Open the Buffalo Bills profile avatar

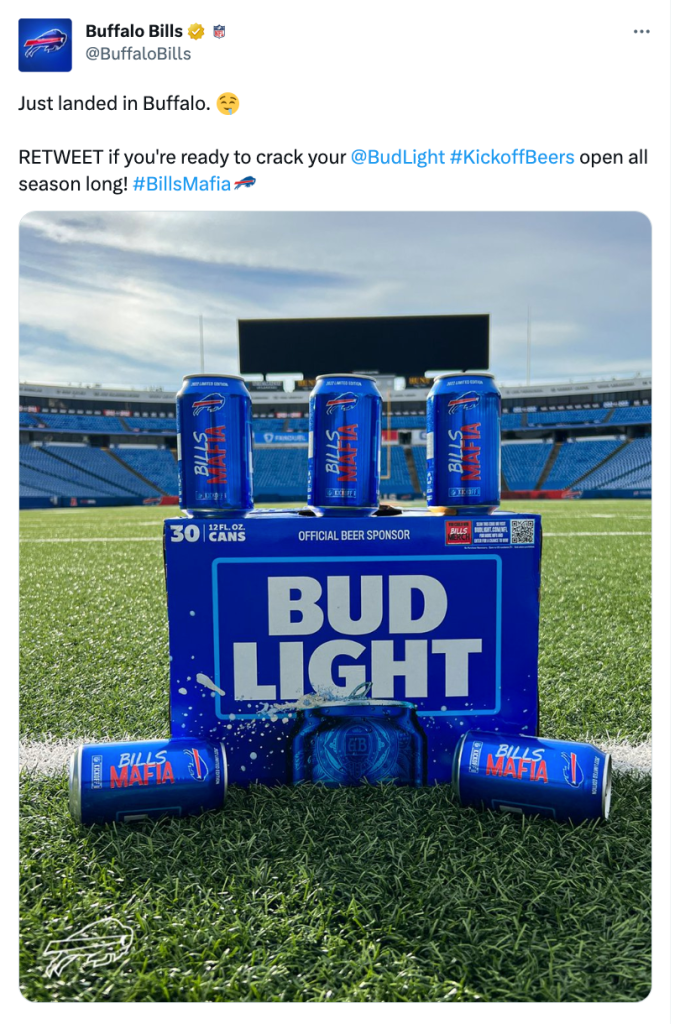click(45, 45)
